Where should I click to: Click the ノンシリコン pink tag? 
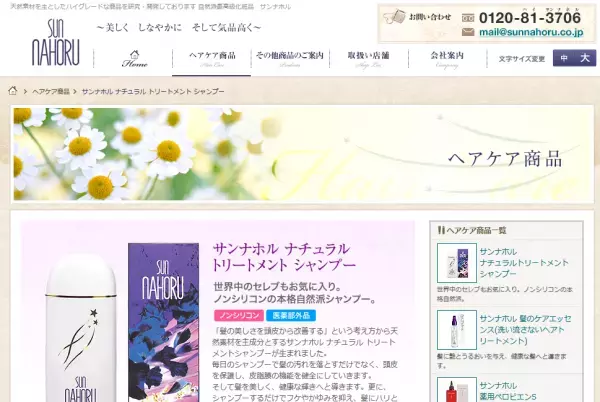point(239,316)
